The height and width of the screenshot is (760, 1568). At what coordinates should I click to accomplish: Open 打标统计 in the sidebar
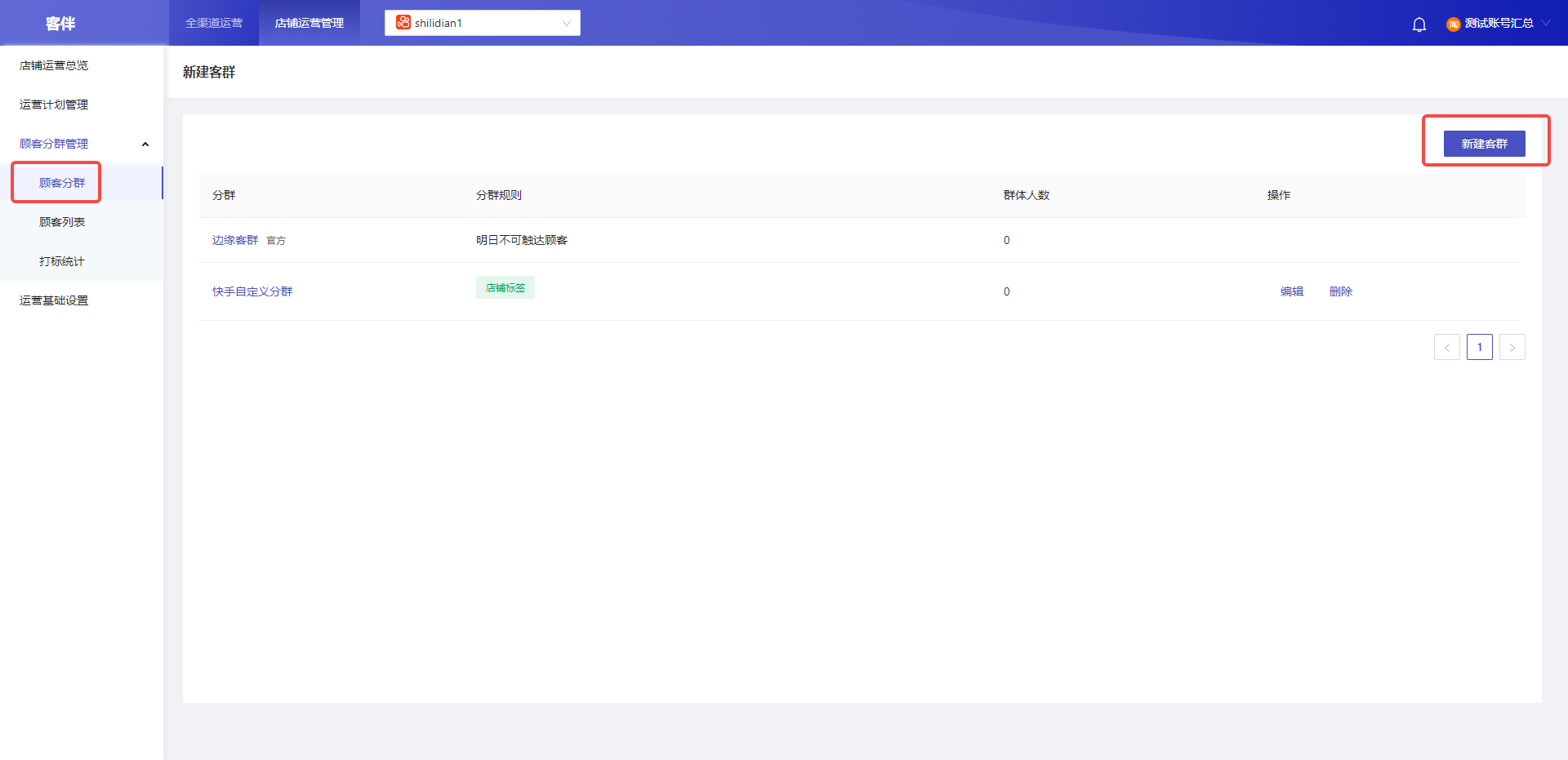click(62, 261)
